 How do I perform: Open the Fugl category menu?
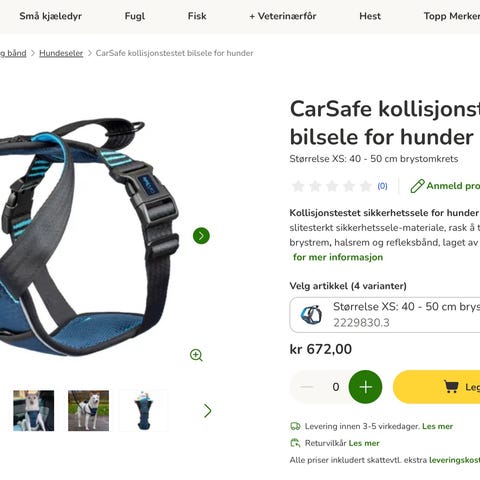click(135, 16)
